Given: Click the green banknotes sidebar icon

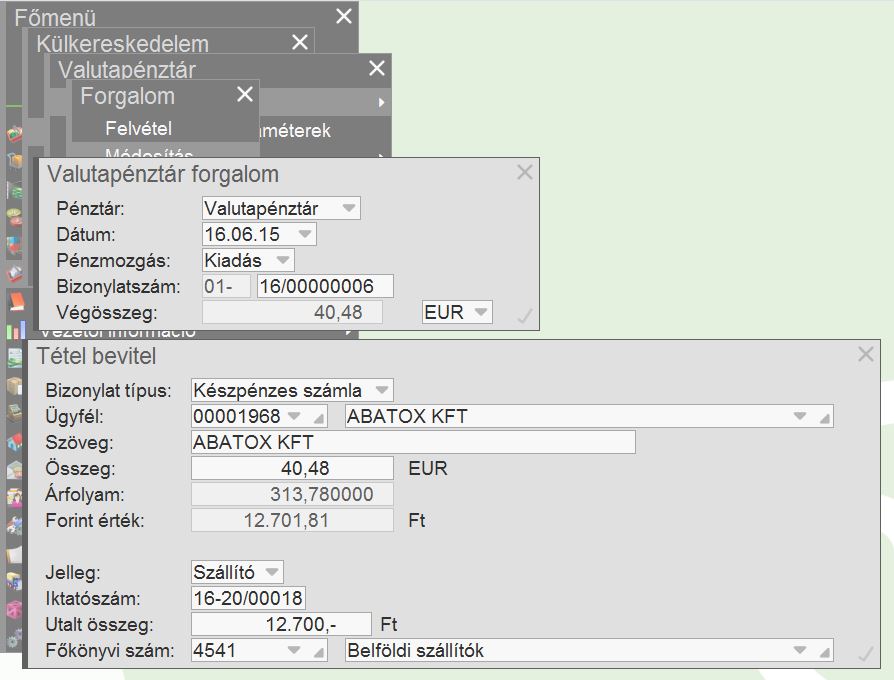Looking at the screenshot, I should tap(15, 192).
